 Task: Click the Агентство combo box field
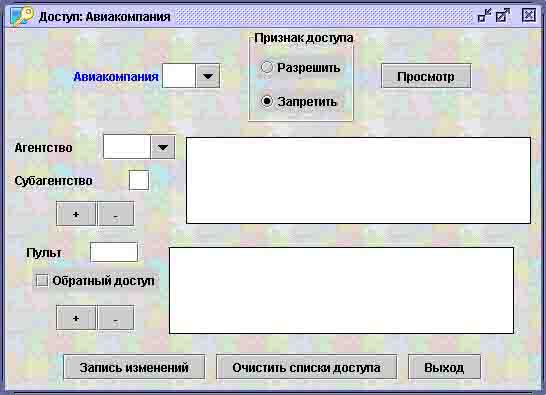click(127, 147)
